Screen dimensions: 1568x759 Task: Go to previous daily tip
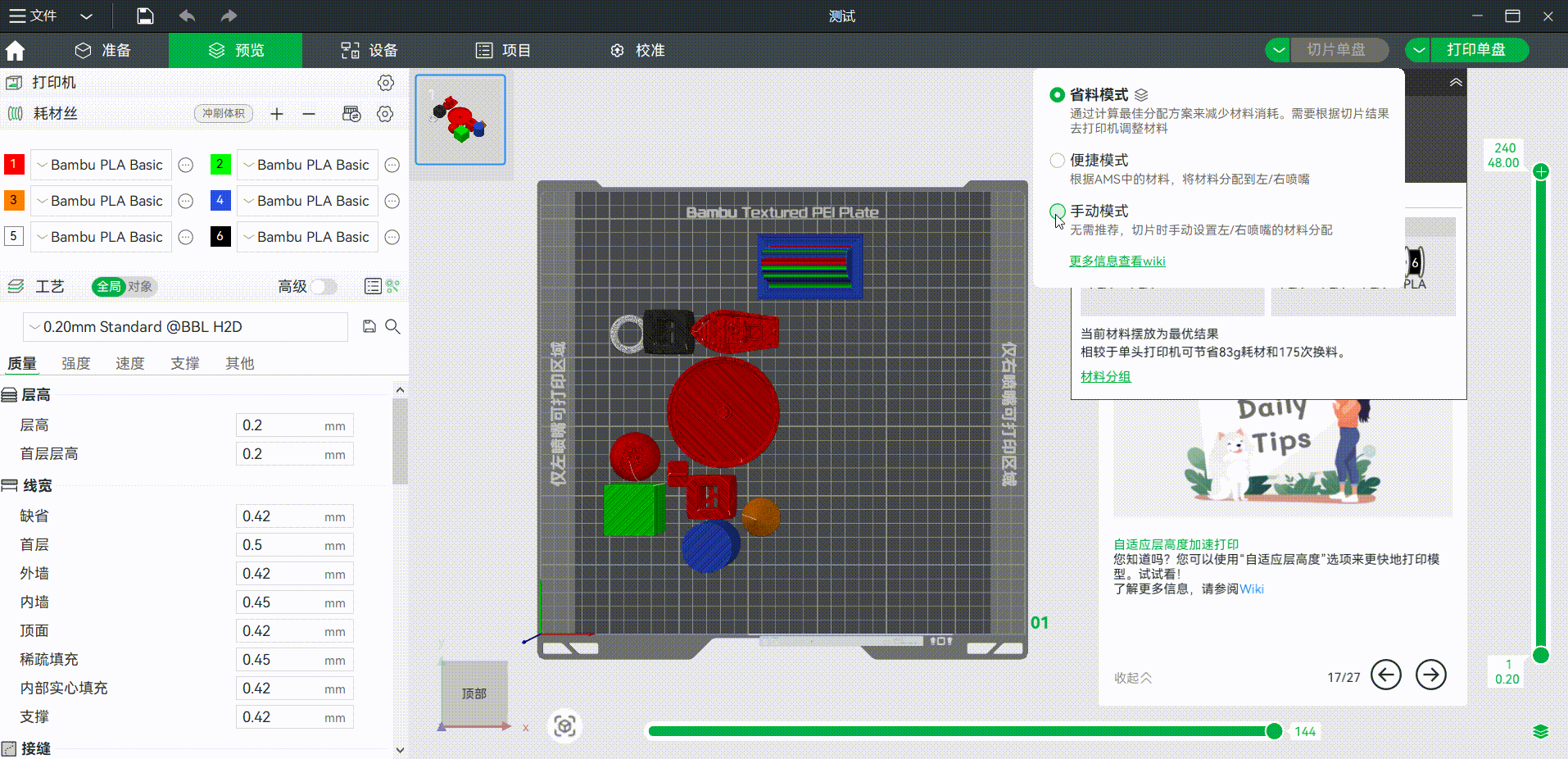tap(1386, 675)
